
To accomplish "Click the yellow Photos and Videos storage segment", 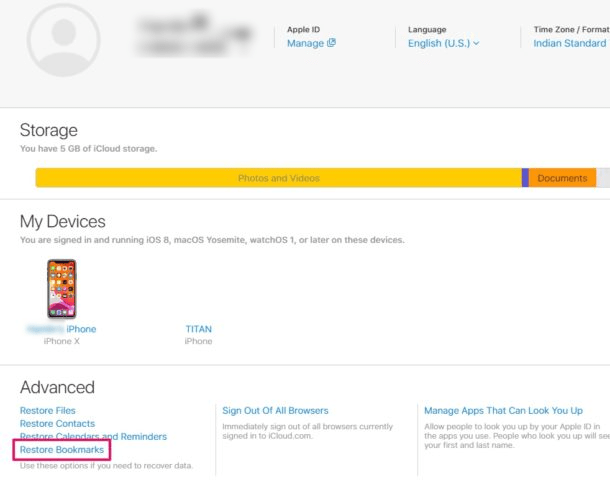I will 278,178.
